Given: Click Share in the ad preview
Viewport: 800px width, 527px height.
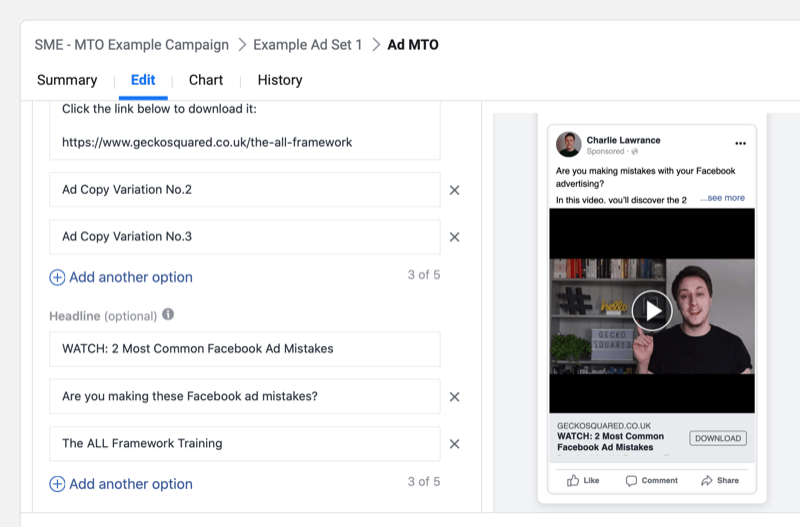Looking at the screenshot, I should (x=719, y=481).
